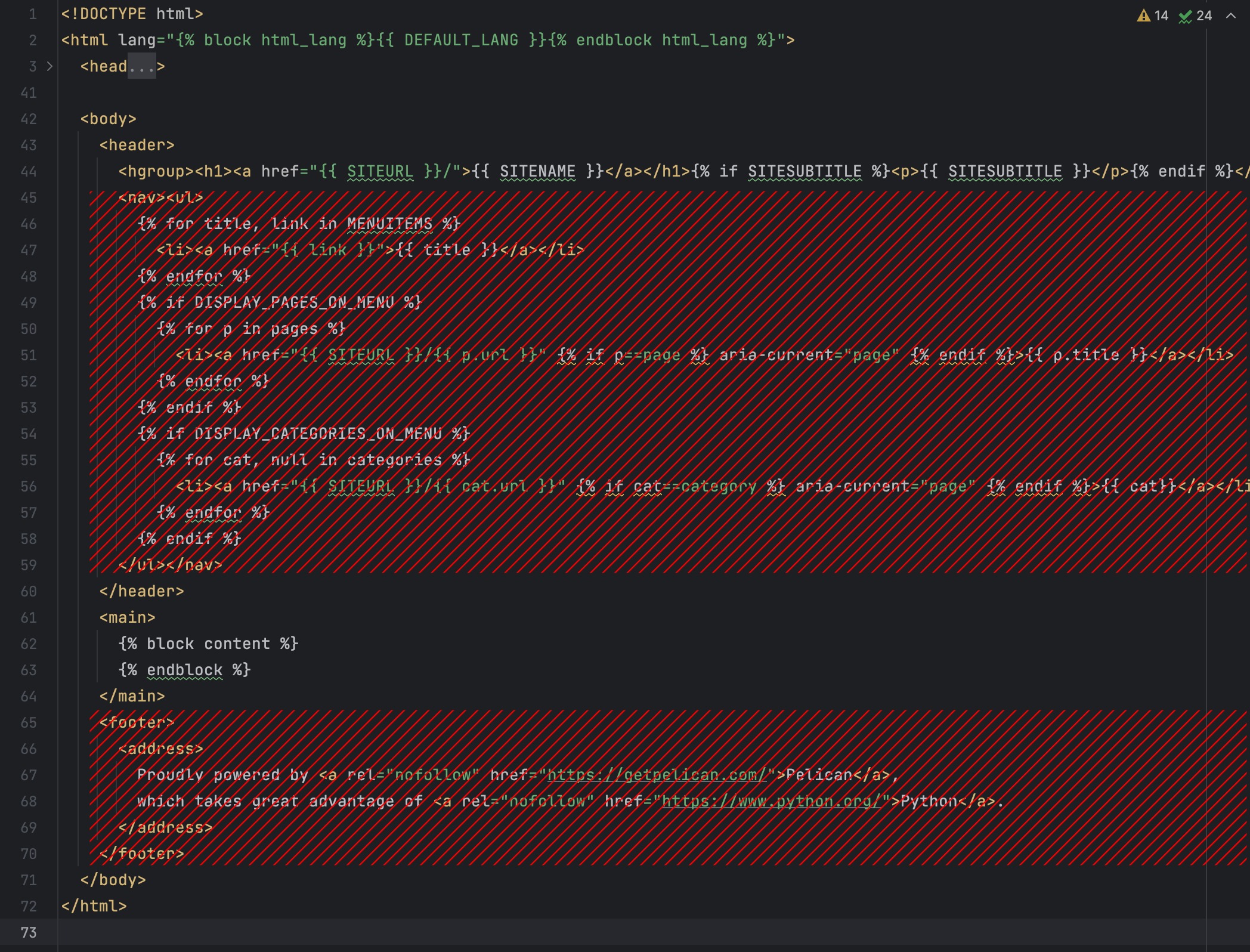Click the <nav><ul> tags on line 45
1250x952 pixels.
pyautogui.click(x=161, y=197)
